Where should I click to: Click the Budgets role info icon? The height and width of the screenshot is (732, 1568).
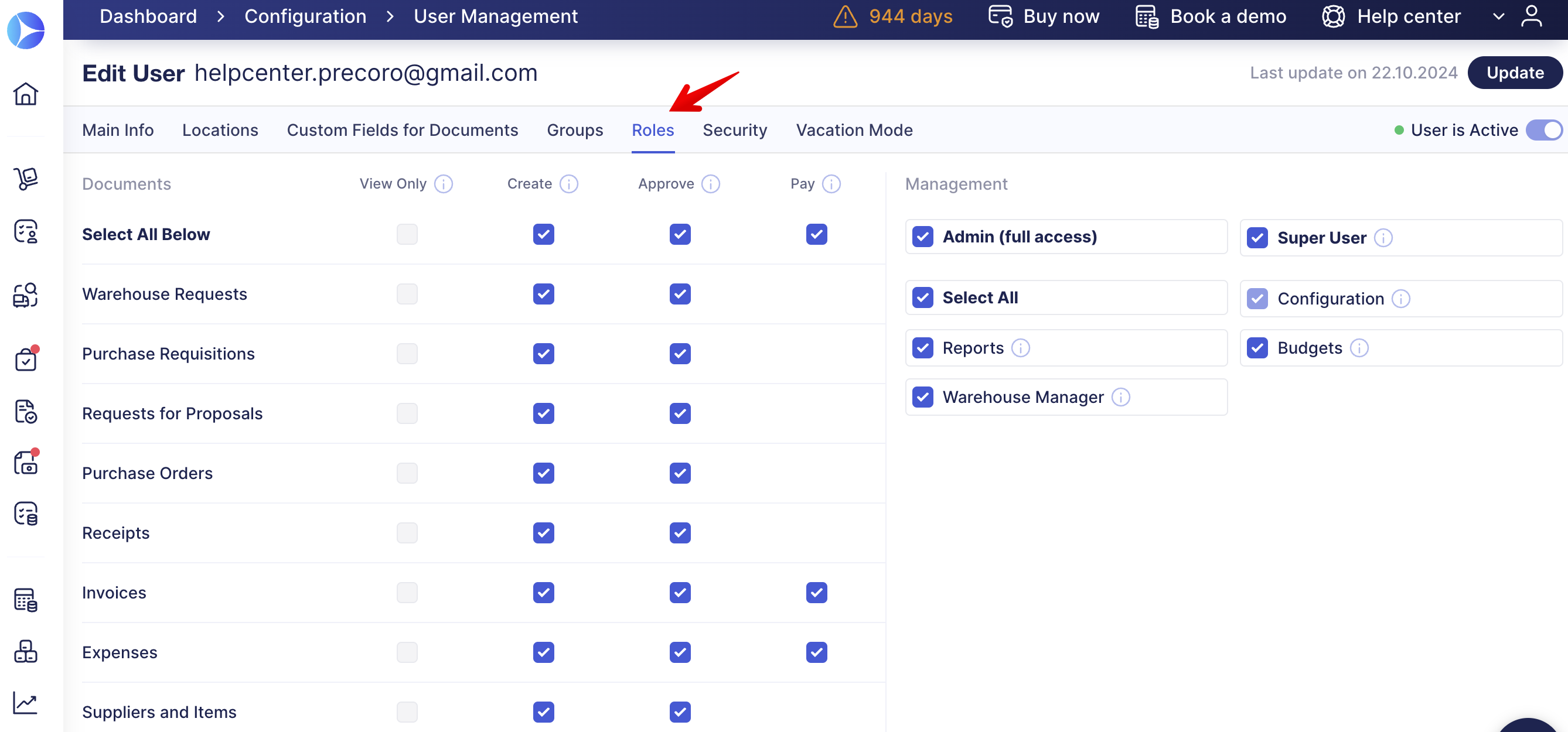click(1359, 348)
